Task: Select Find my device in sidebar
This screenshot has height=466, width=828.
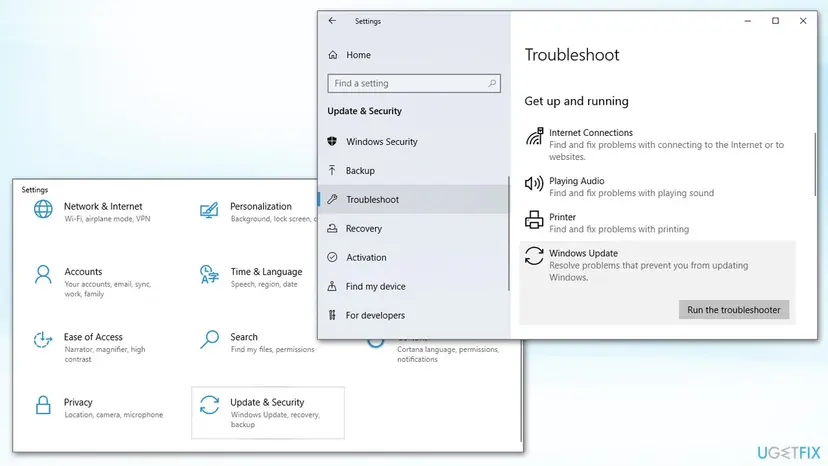Action: pos(413,286)
